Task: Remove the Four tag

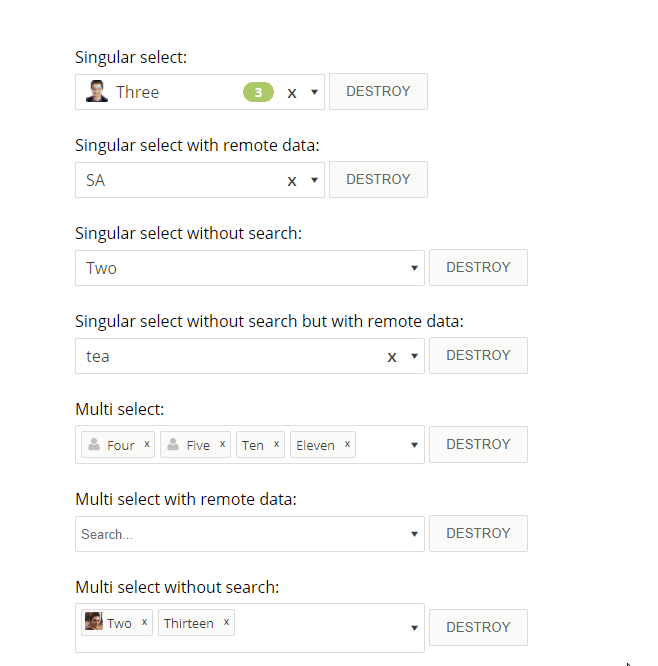Action: (147, 444)
